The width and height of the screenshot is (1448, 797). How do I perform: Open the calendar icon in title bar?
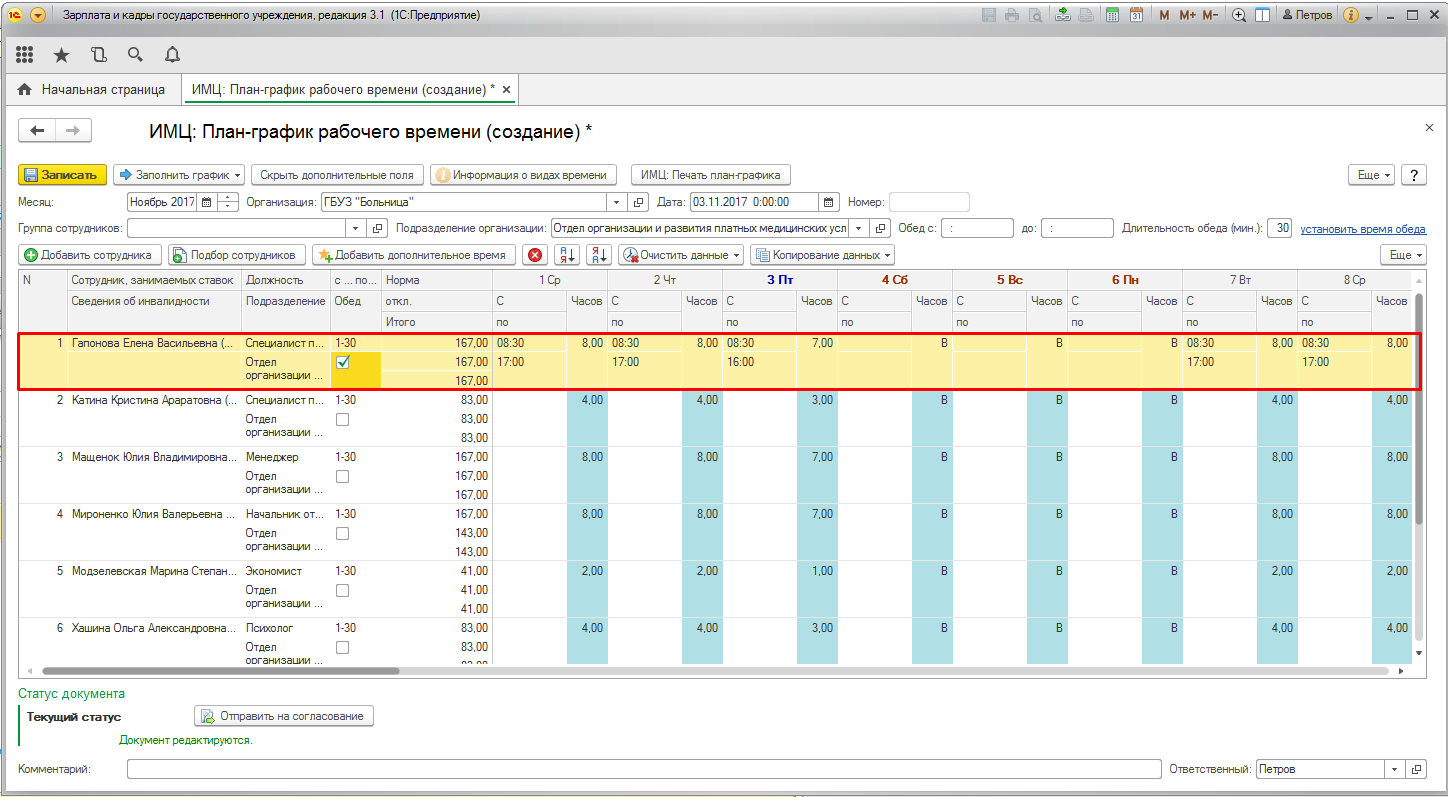(1136, 16)
